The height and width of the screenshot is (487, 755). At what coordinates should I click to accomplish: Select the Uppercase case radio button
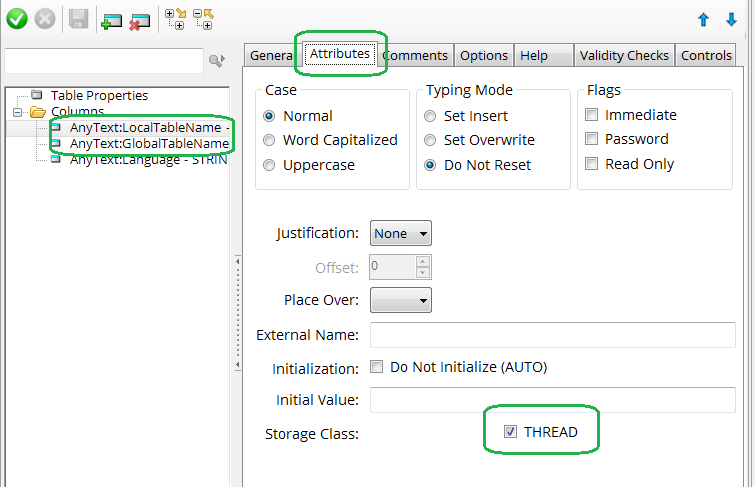tap(268, 165)
